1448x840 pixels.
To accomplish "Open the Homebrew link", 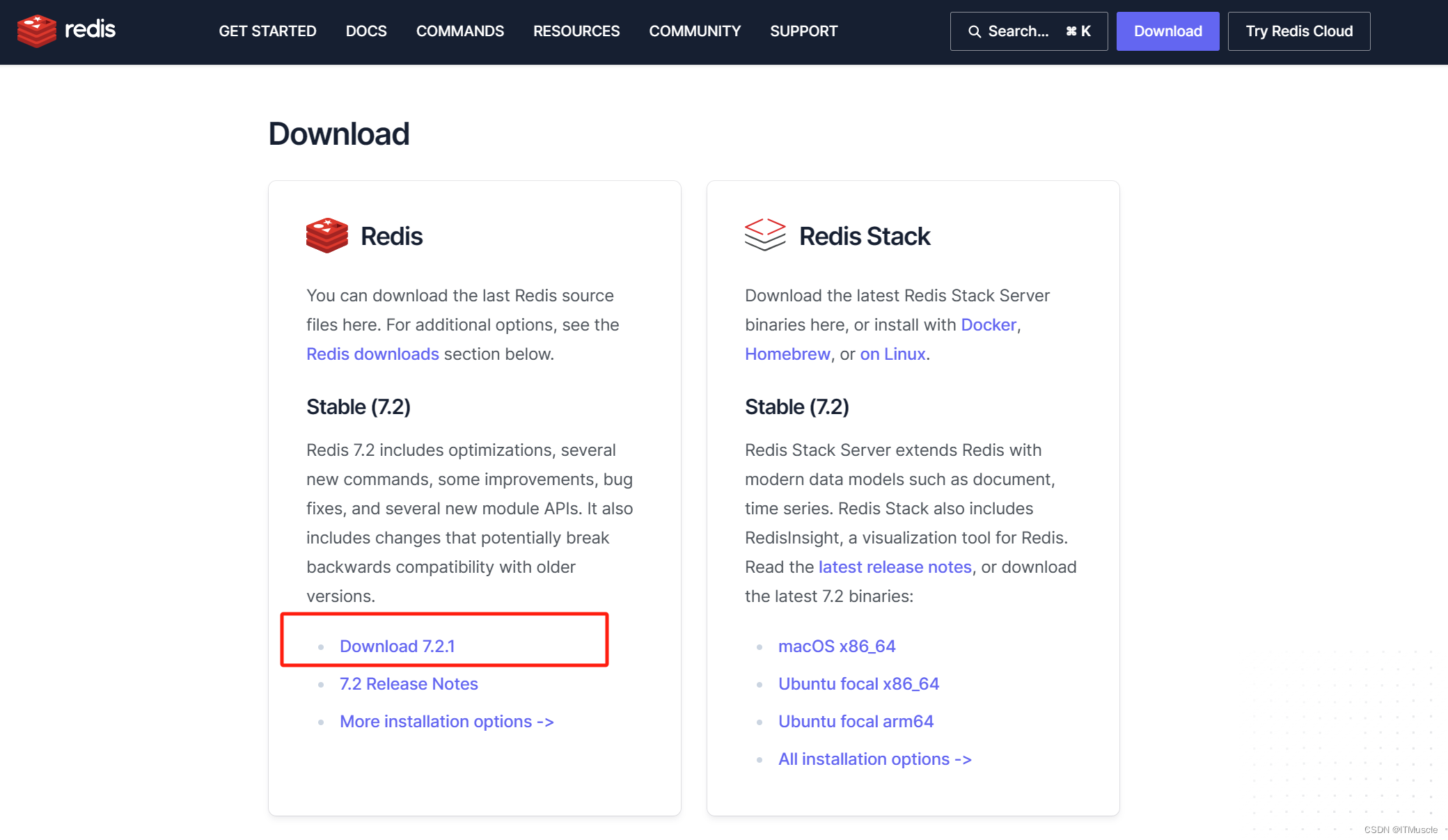I will 787,354.
